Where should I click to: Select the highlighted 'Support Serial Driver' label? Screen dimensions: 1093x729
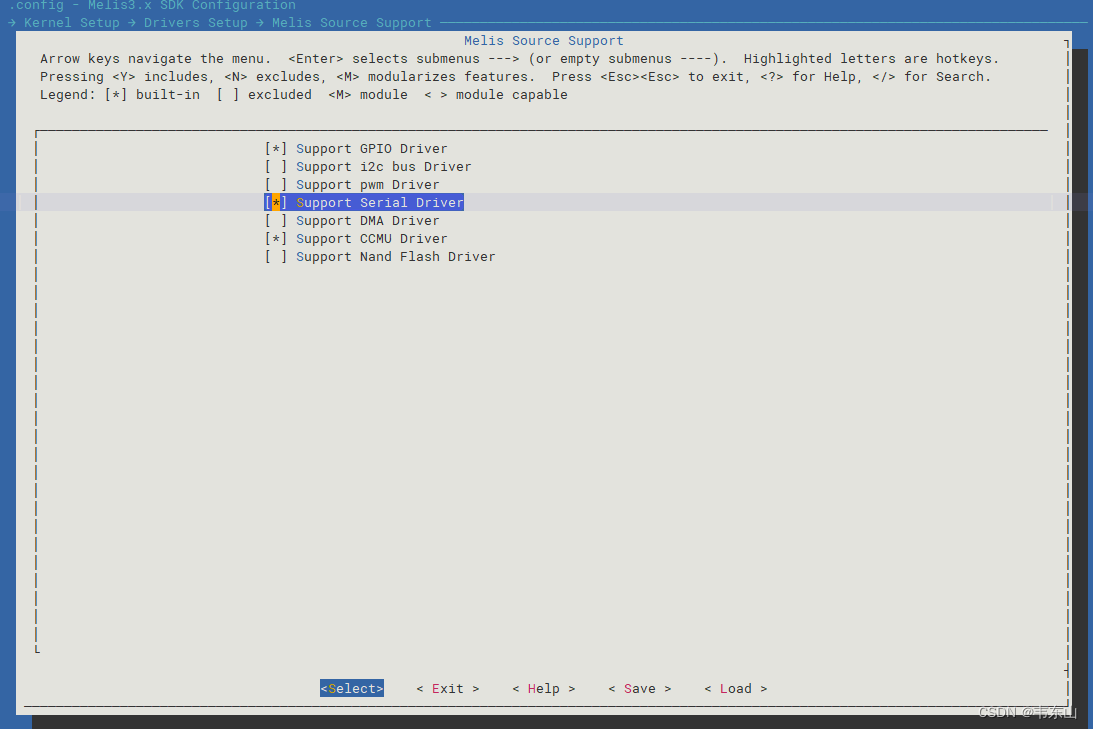380,203
